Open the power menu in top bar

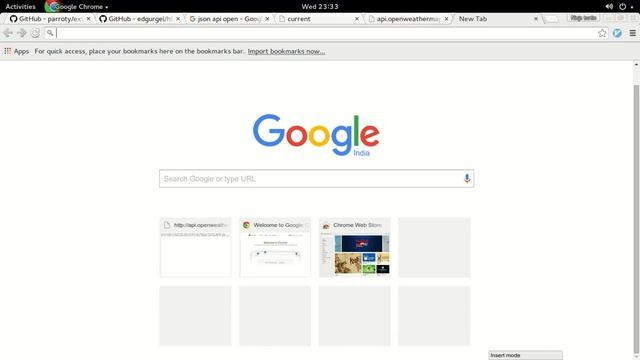coord(622,7)
